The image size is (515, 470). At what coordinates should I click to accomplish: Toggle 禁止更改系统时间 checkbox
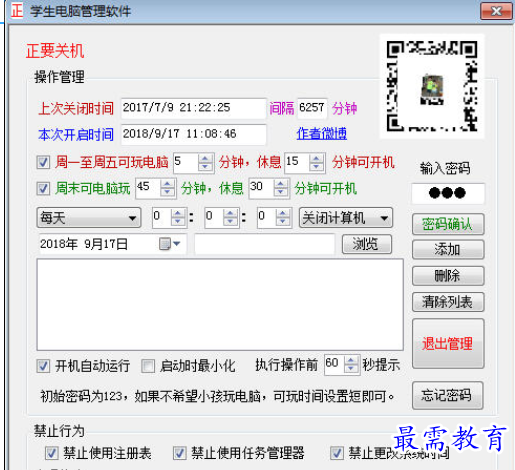[337, 453]
